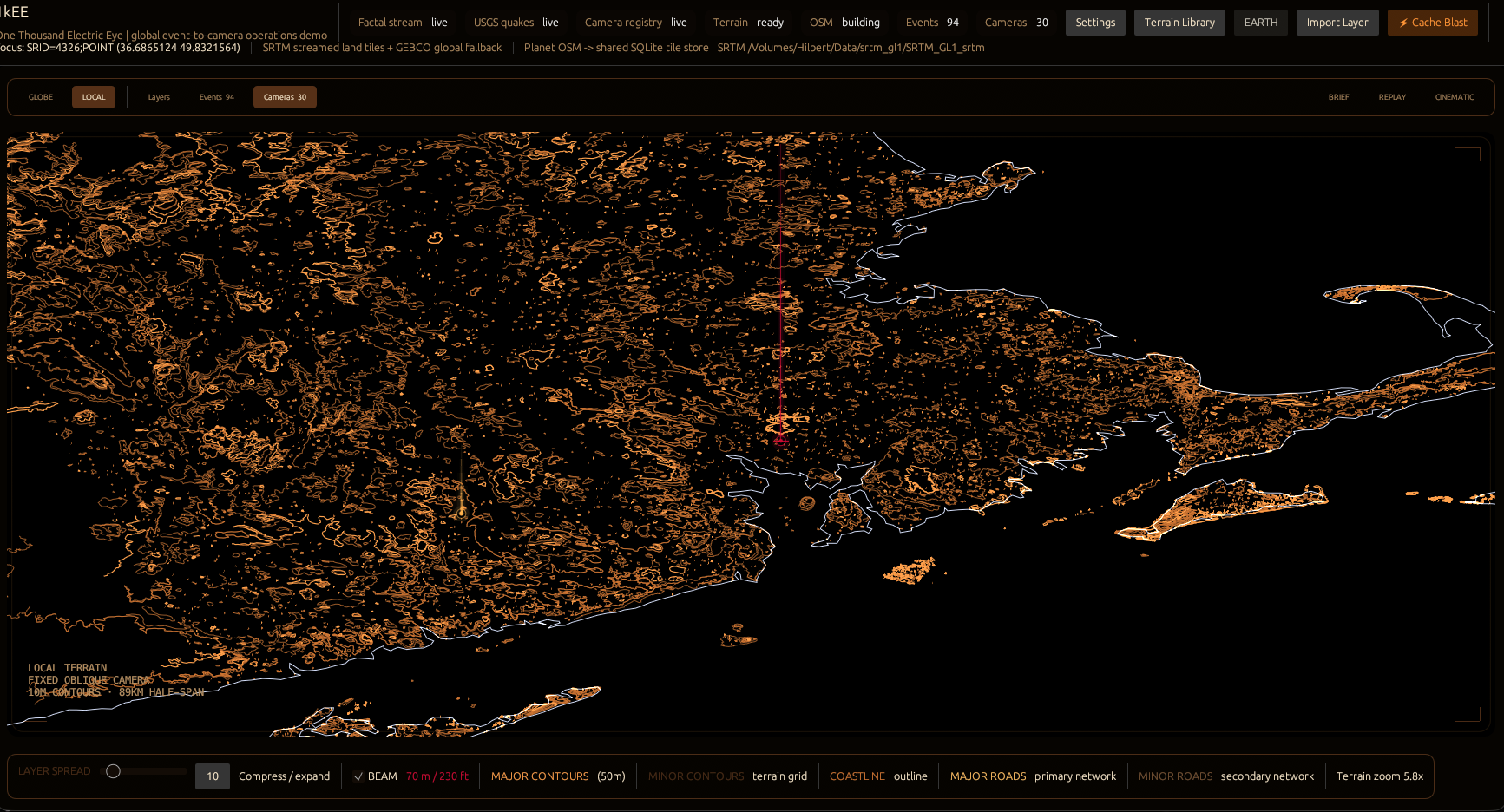Select the LOCAL view tab

tap(94, 97)
